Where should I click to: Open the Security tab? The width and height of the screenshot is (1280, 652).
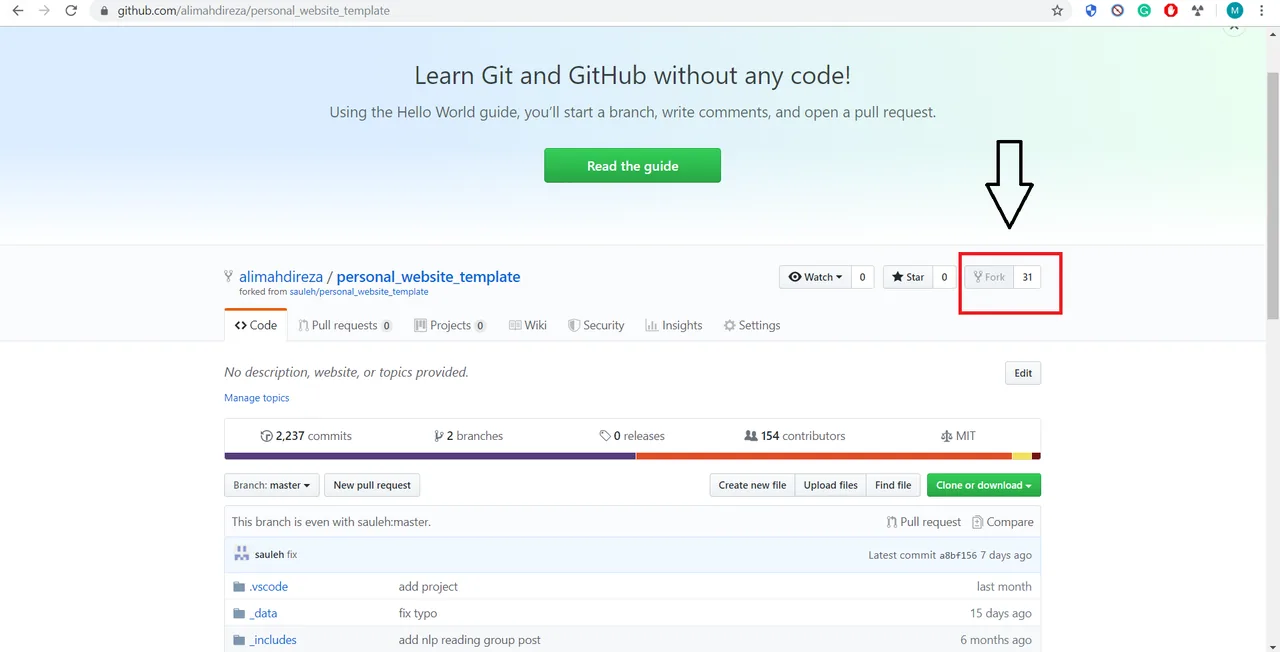click(x=596, y=325)
